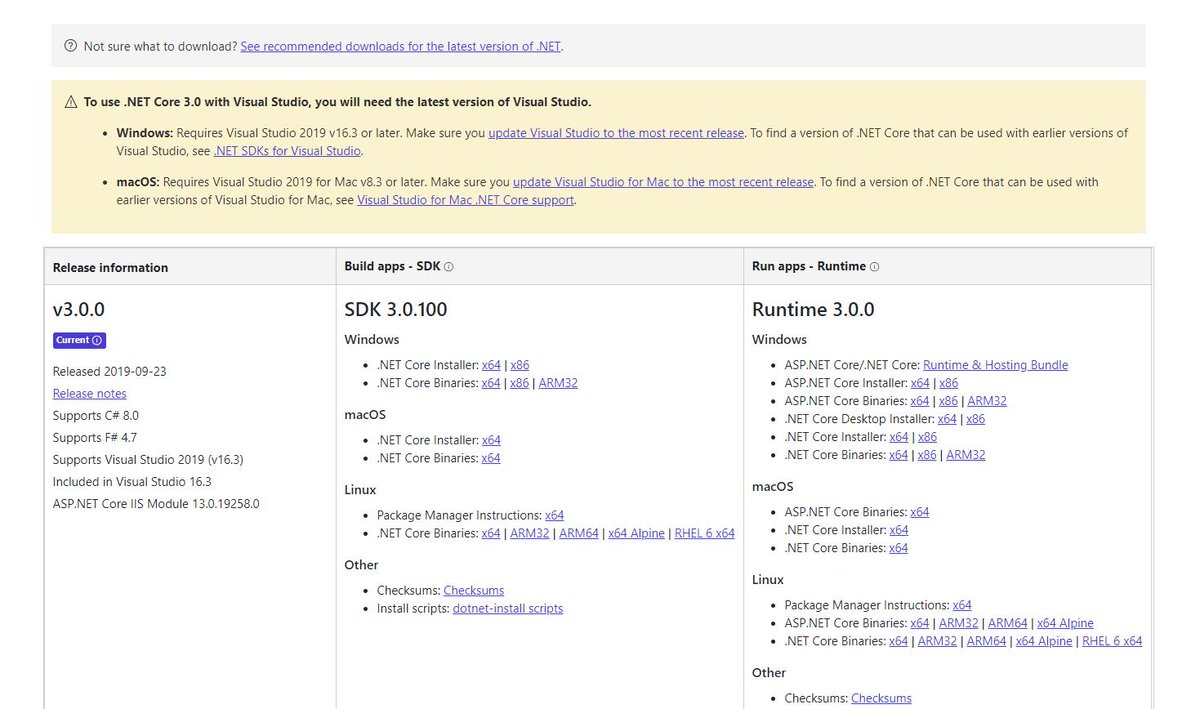This screenshot has height=709, width=1200.
Task: Download Runtime Windows ASP.NET Core Installer x64
Action: (920, 383)
